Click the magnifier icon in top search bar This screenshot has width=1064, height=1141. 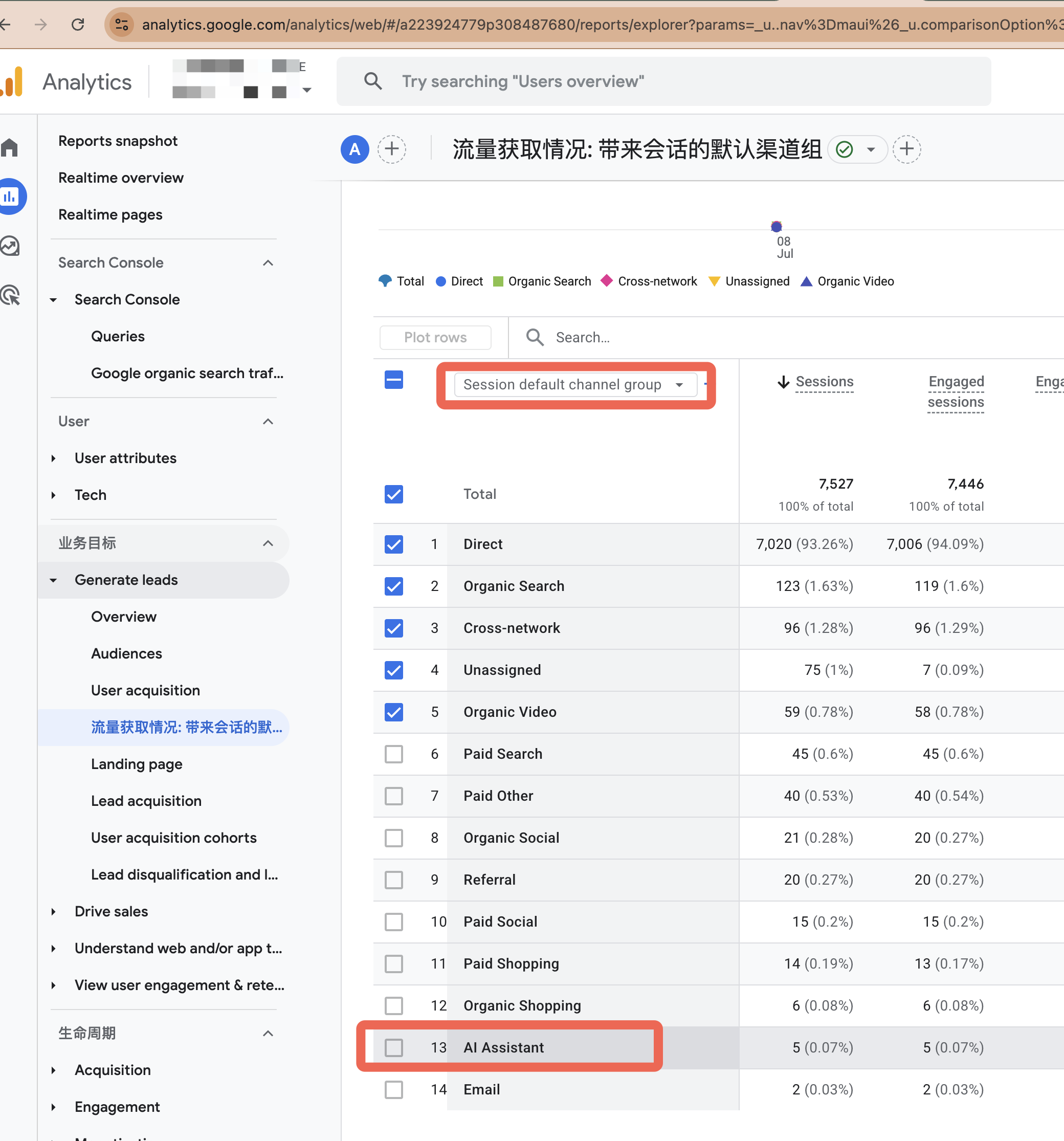(373, 81)
